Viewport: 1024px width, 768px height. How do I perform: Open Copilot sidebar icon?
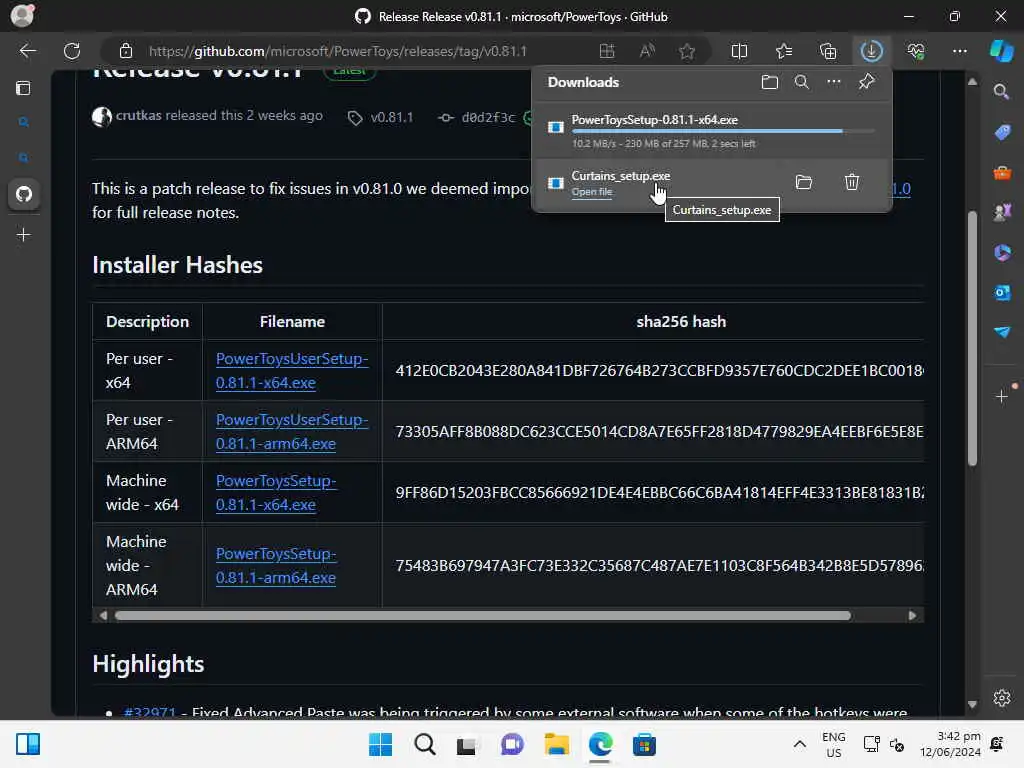click(1002, 51)
